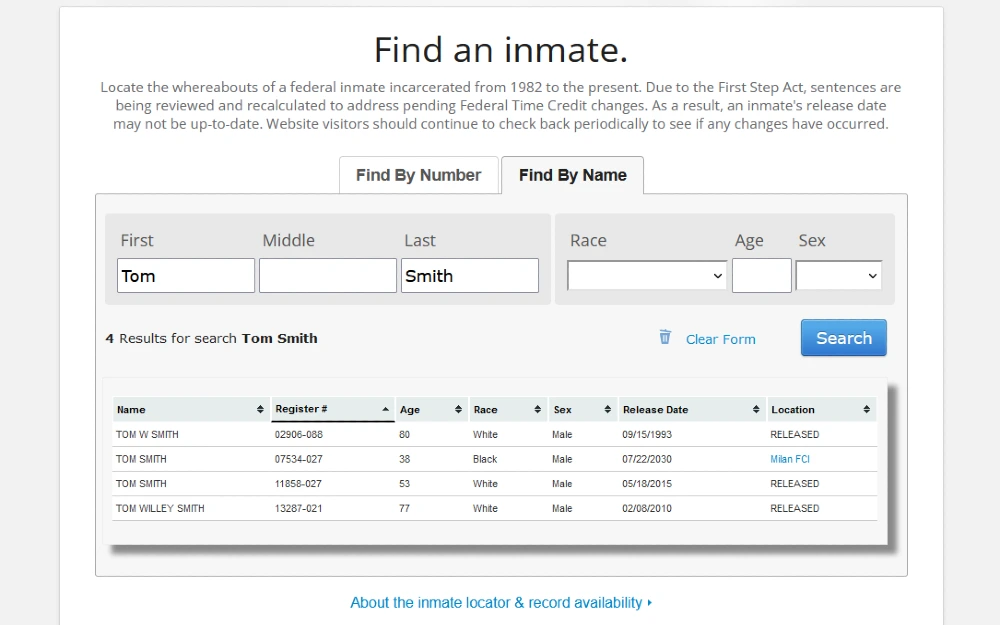Click the name cell for register 07534-027

click(141, 459)
